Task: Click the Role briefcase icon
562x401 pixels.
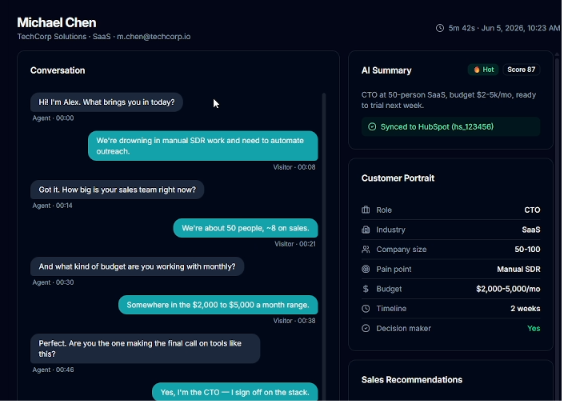Action: pos(366,210)
